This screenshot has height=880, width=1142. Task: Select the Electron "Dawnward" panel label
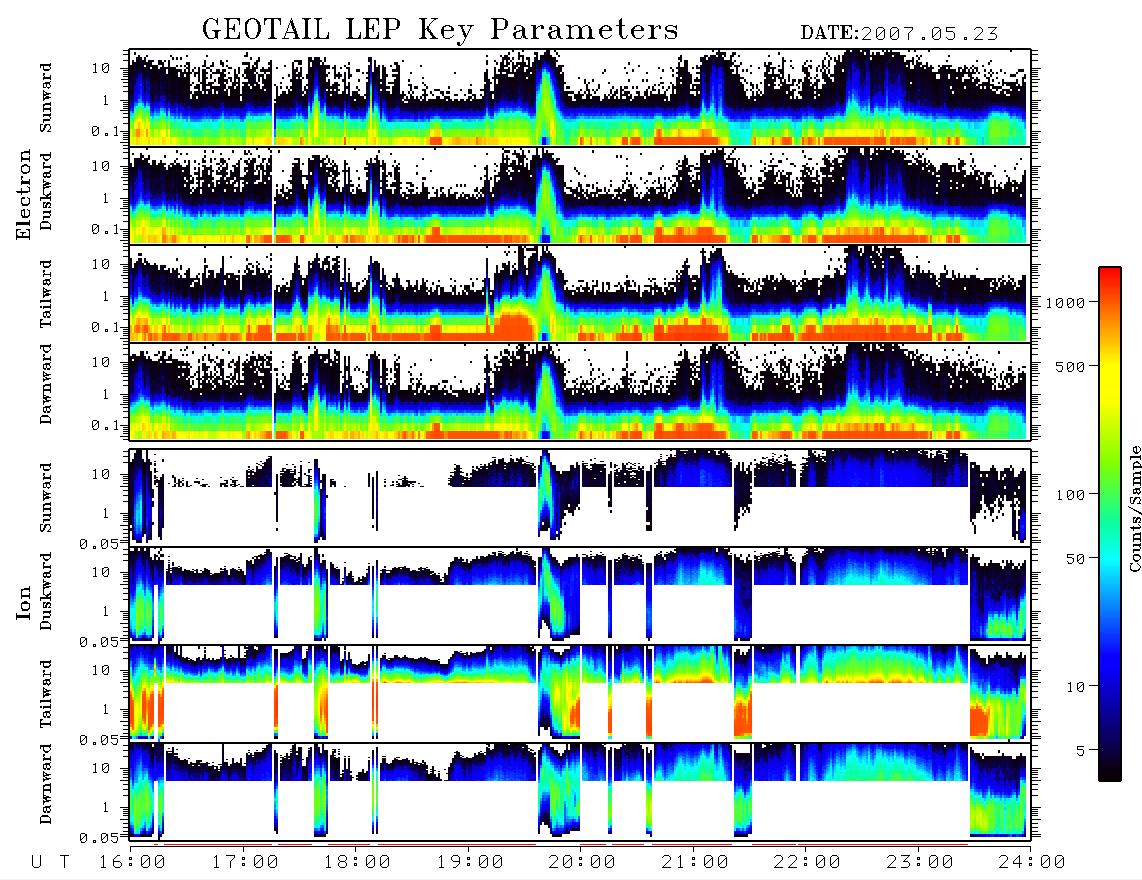46,384
